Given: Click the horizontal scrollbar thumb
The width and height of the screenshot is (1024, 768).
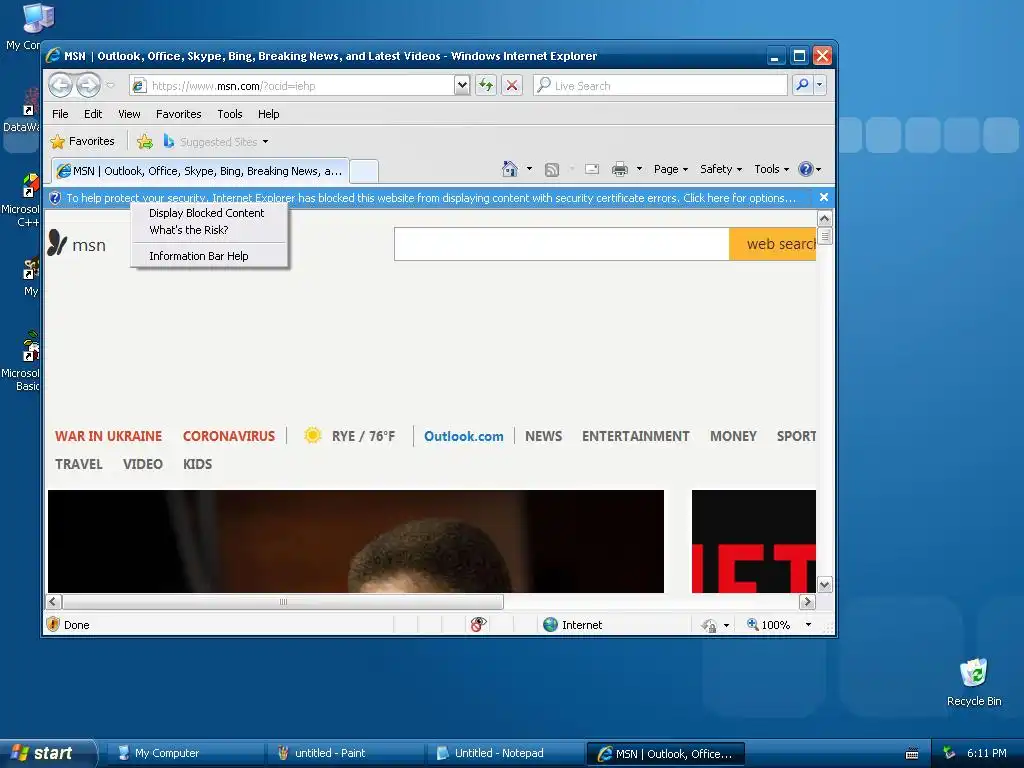Looking at the screenshot, I should click(x=283, y=601).
